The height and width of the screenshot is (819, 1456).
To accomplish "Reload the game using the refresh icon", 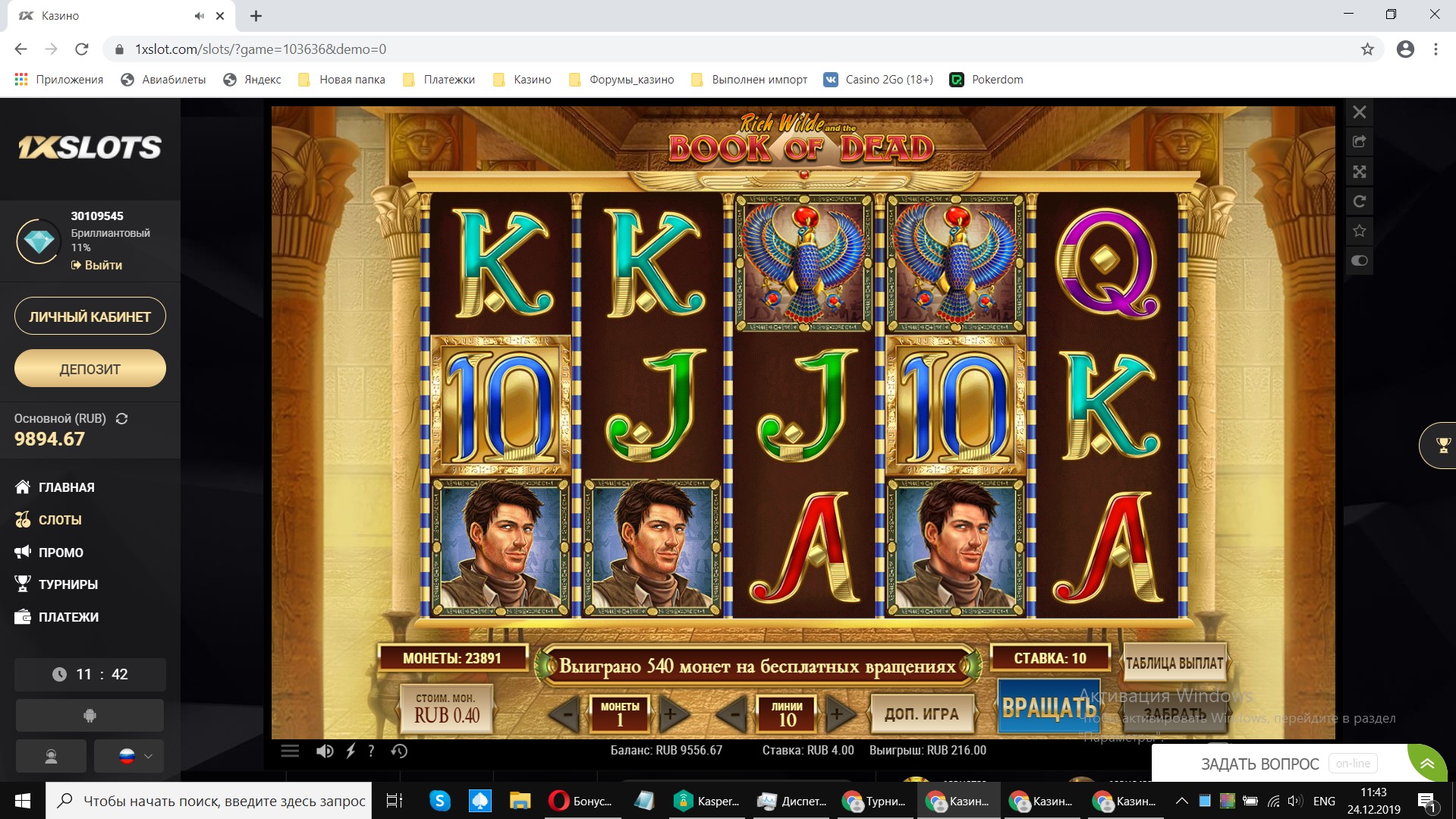I will pos(1359,201).
